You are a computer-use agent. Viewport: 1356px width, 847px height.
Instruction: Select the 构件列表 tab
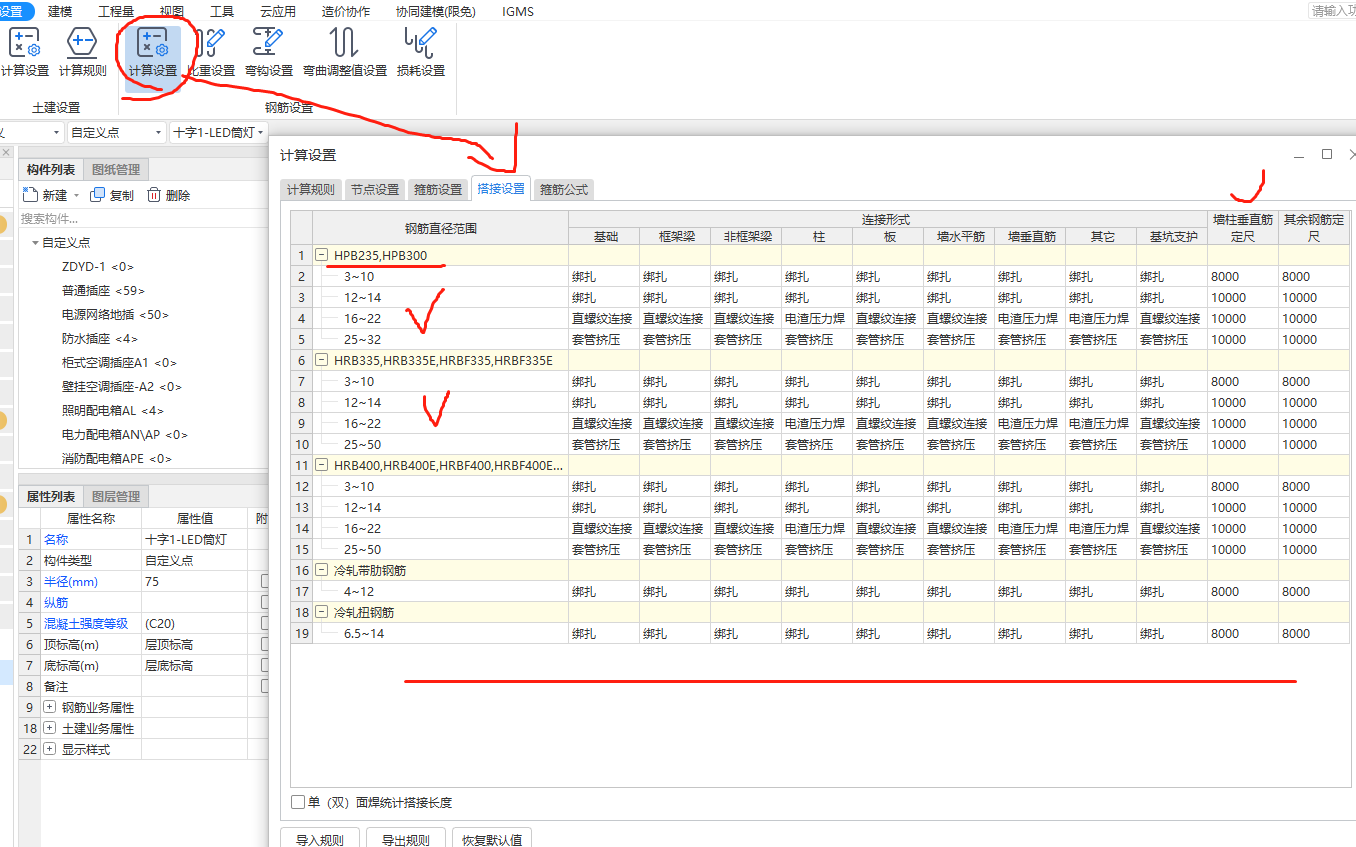click(51, 170)
